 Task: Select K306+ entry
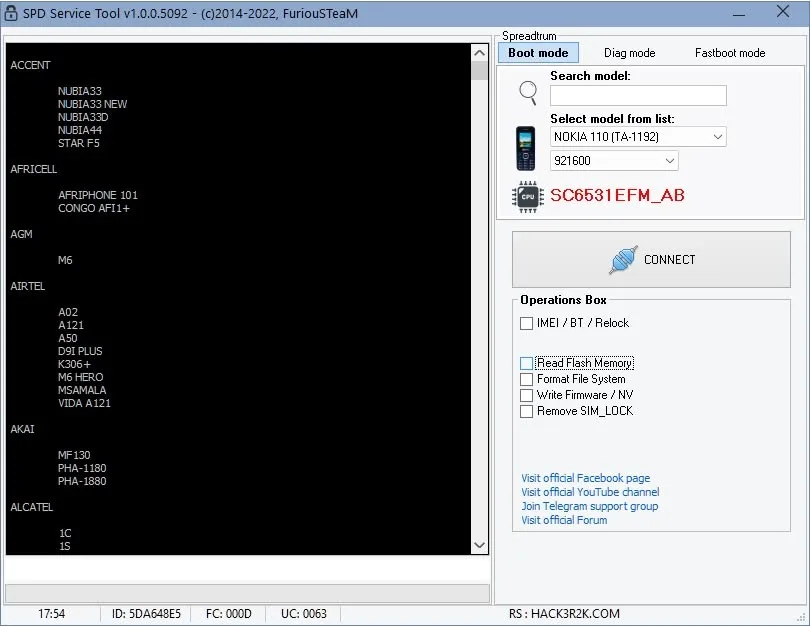point(74,364)
